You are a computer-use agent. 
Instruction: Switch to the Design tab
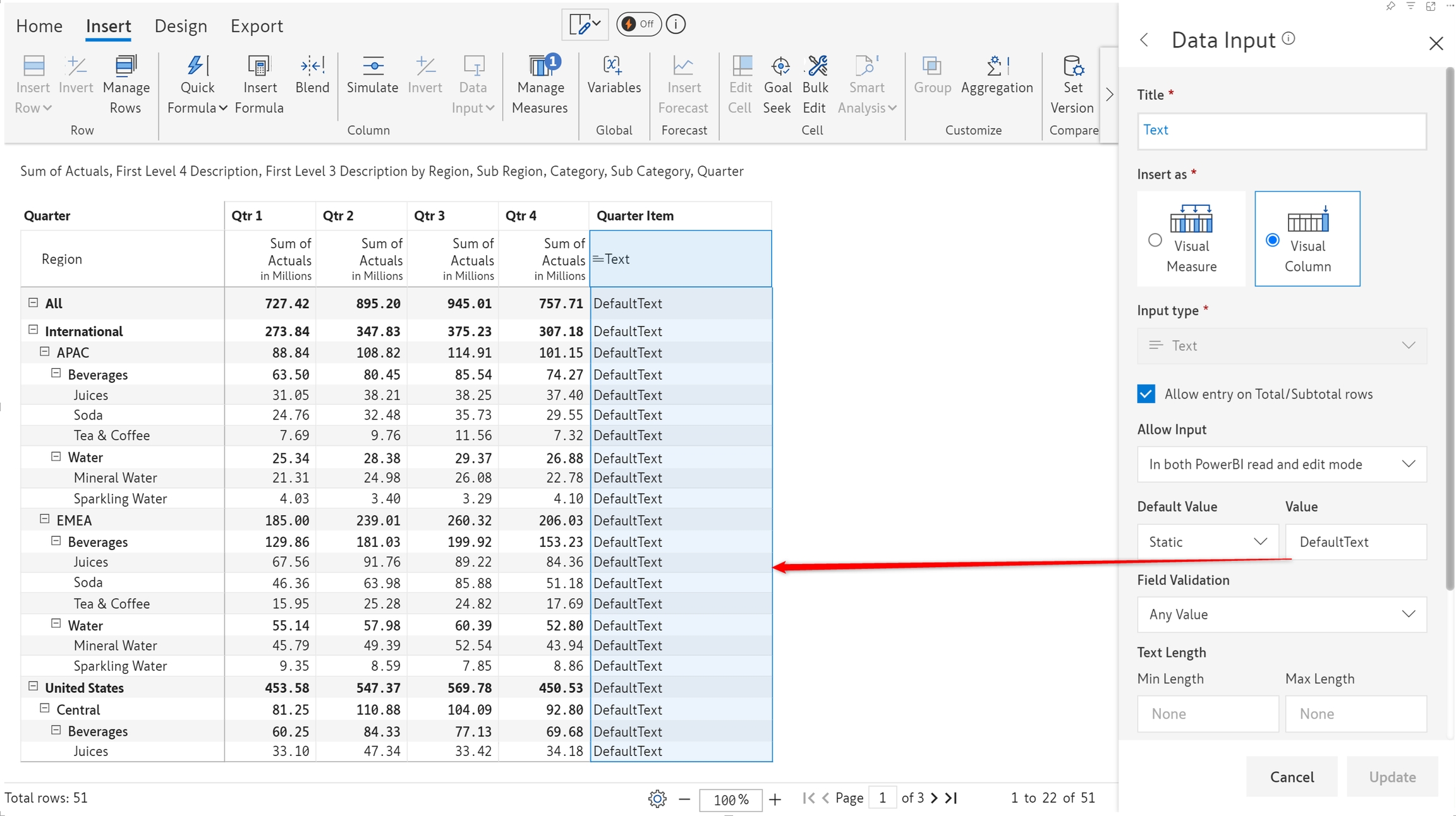(x=181, y=26)
